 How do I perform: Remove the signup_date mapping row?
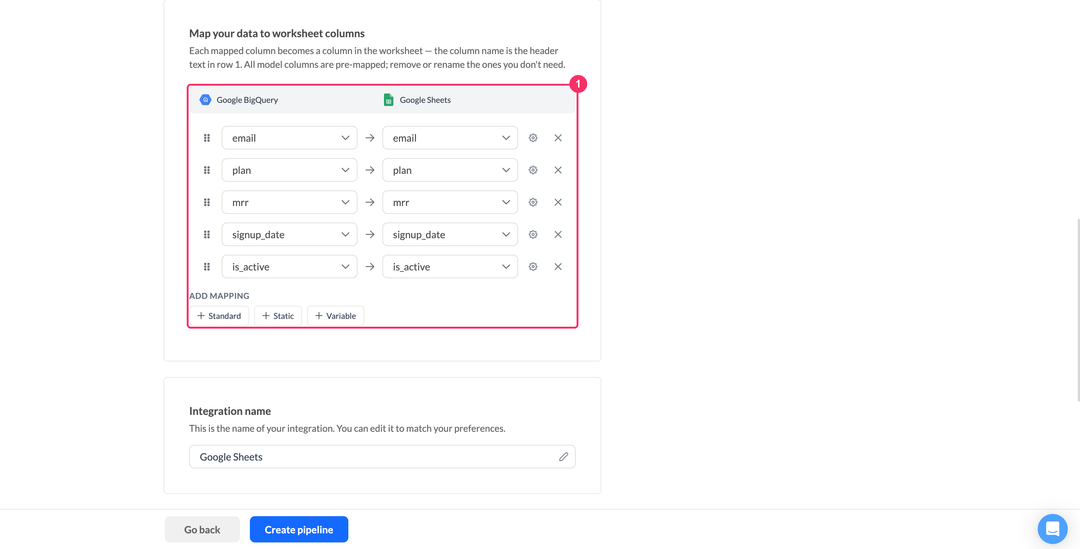[x=558, y=234]
